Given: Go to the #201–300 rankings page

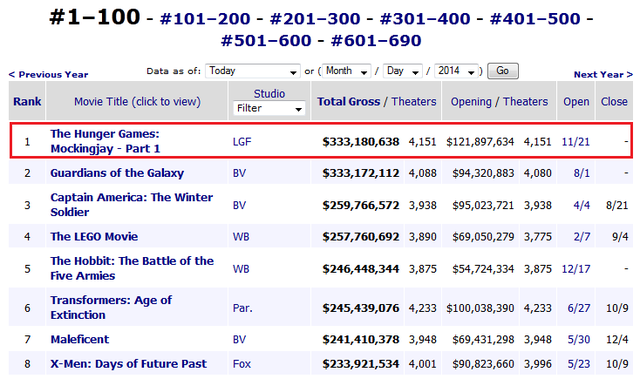Looking at the screenshot, I should tap(315, 19).
